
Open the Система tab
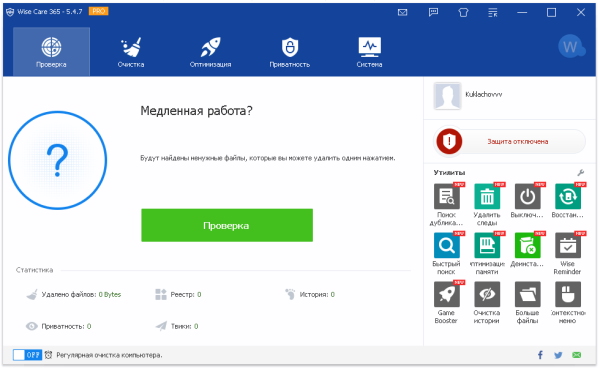coord(369,52)
